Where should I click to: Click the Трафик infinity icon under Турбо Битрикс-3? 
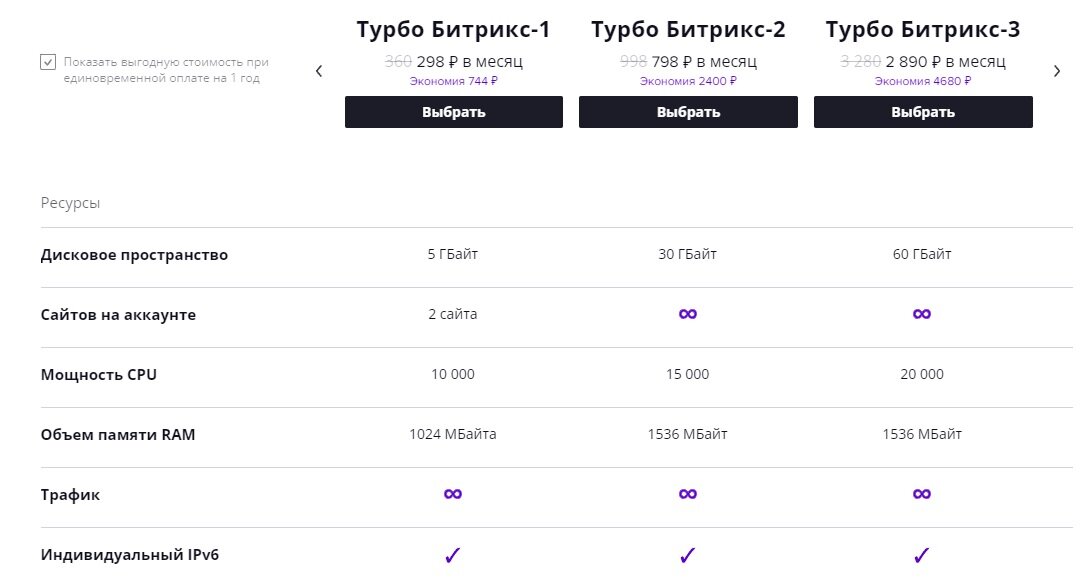922,494
